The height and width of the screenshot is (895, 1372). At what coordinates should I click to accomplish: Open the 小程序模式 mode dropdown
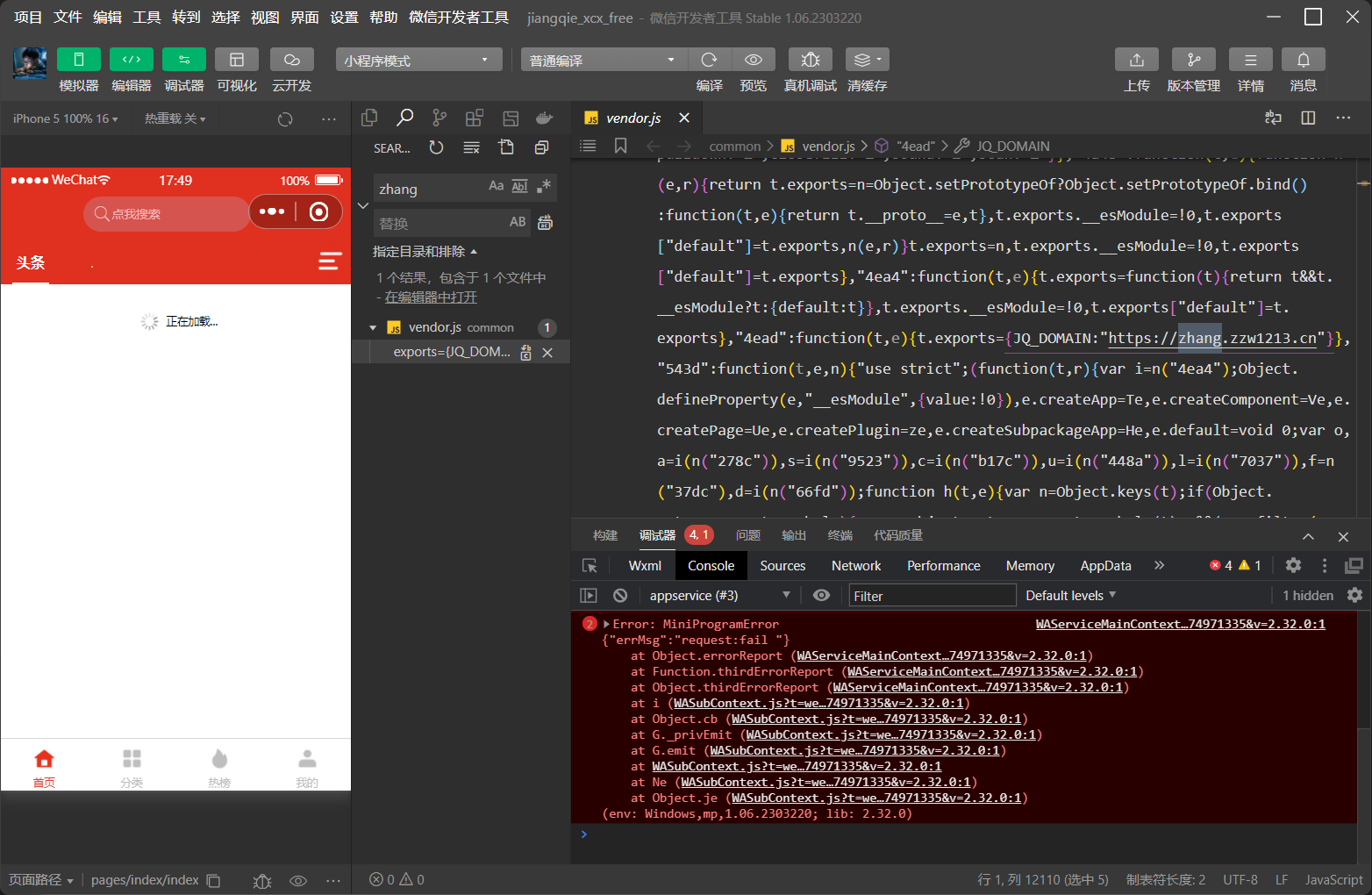pyautogui.click(x=418, y=60)
